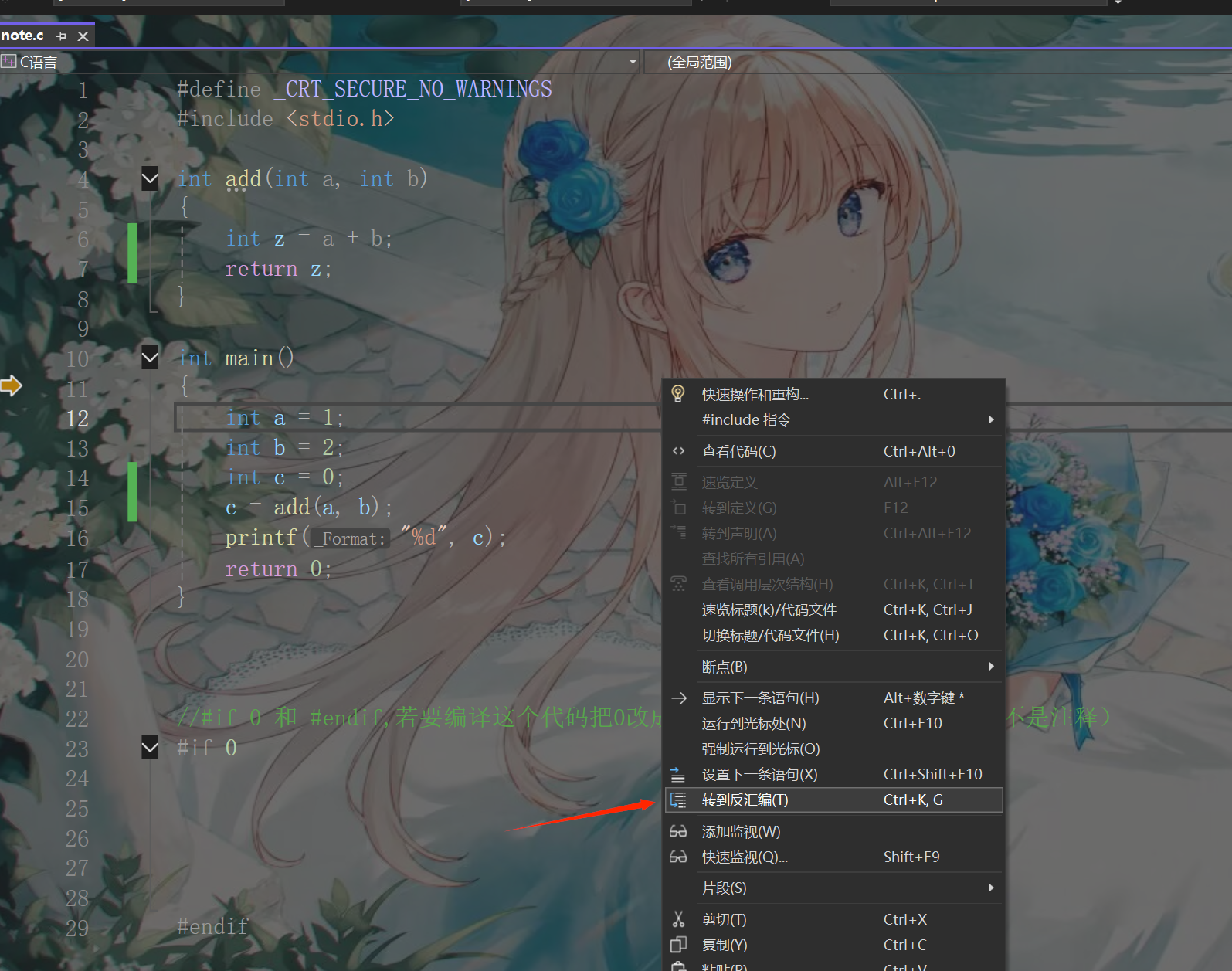Collapse the main function block
This screenshot has height=971, width=1232.
pyautogui.click(x=150, y=358)
